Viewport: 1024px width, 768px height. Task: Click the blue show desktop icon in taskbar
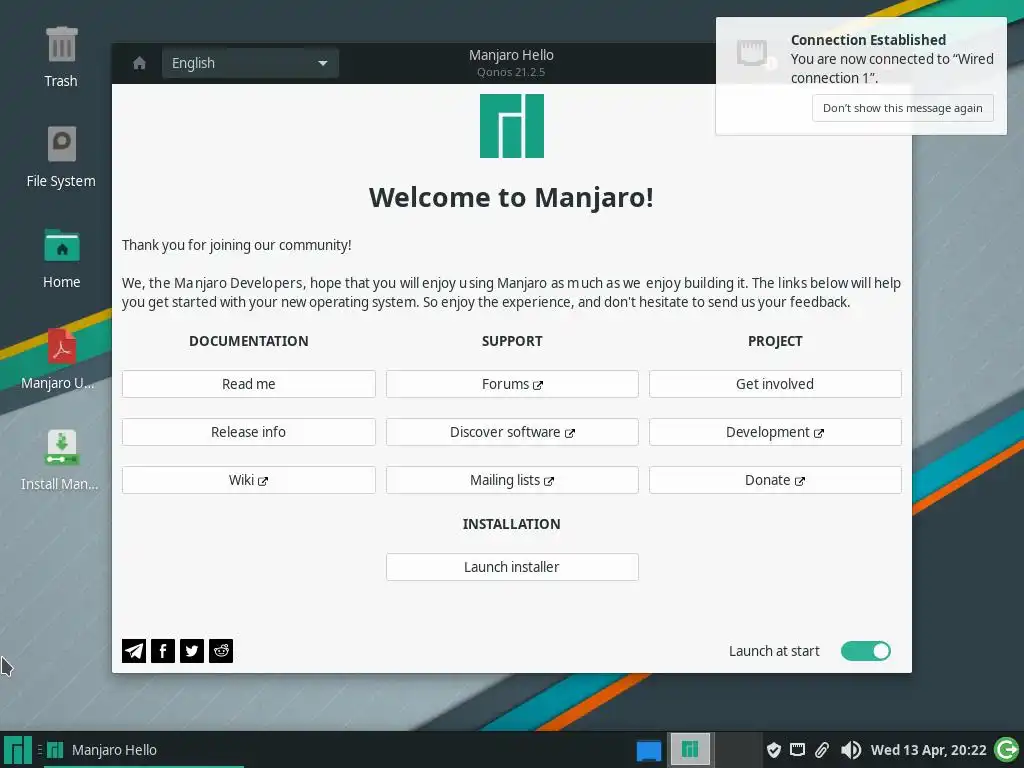(649, 750)
